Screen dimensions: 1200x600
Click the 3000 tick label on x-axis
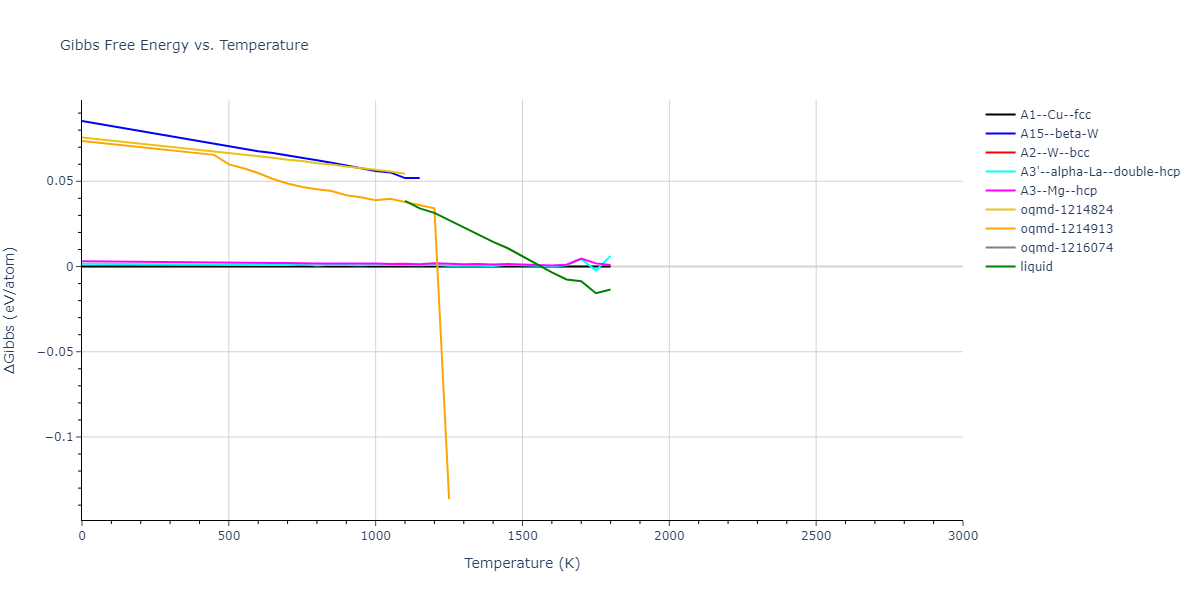(x=962, y=536)
